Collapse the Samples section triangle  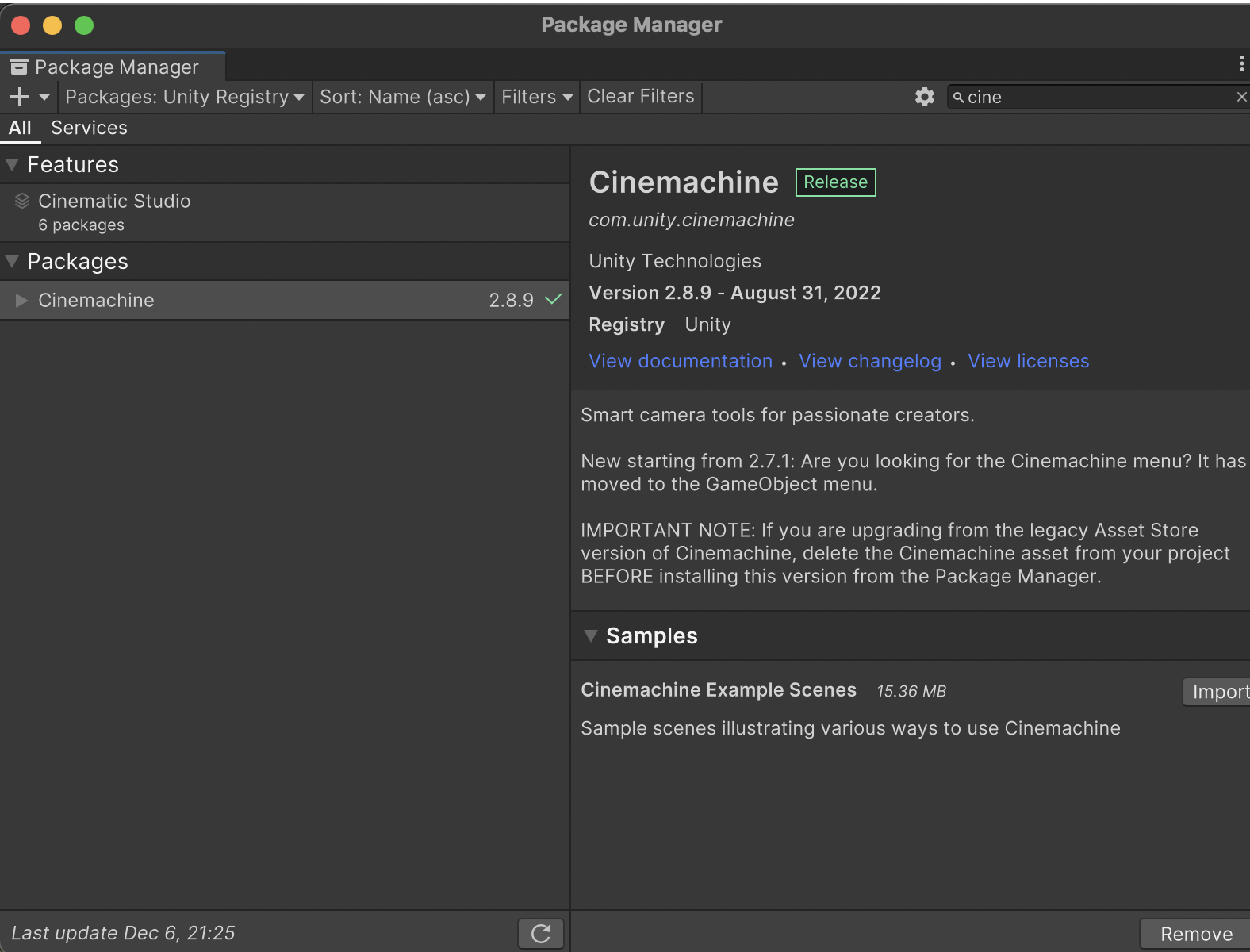coord(590,635)
